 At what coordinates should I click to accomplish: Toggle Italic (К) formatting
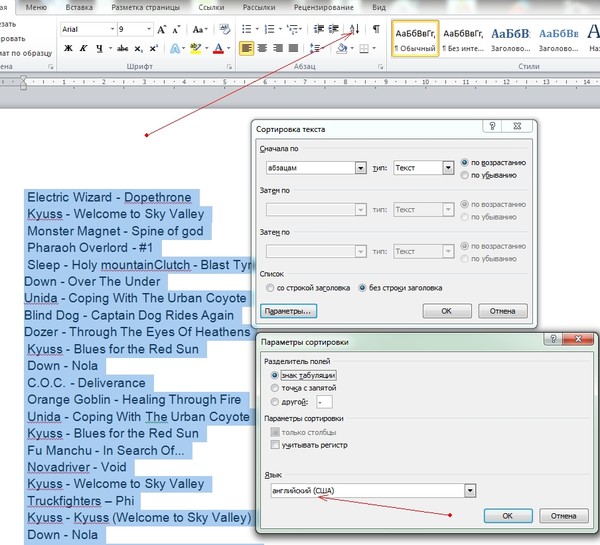point(83,48)
